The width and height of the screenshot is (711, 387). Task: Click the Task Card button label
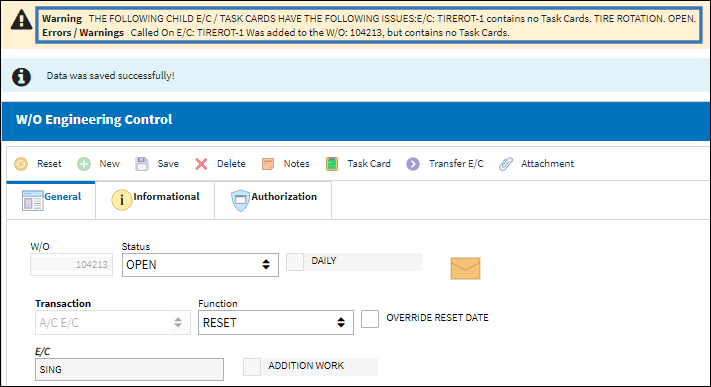pyautogui.click(x=369, y=164)
